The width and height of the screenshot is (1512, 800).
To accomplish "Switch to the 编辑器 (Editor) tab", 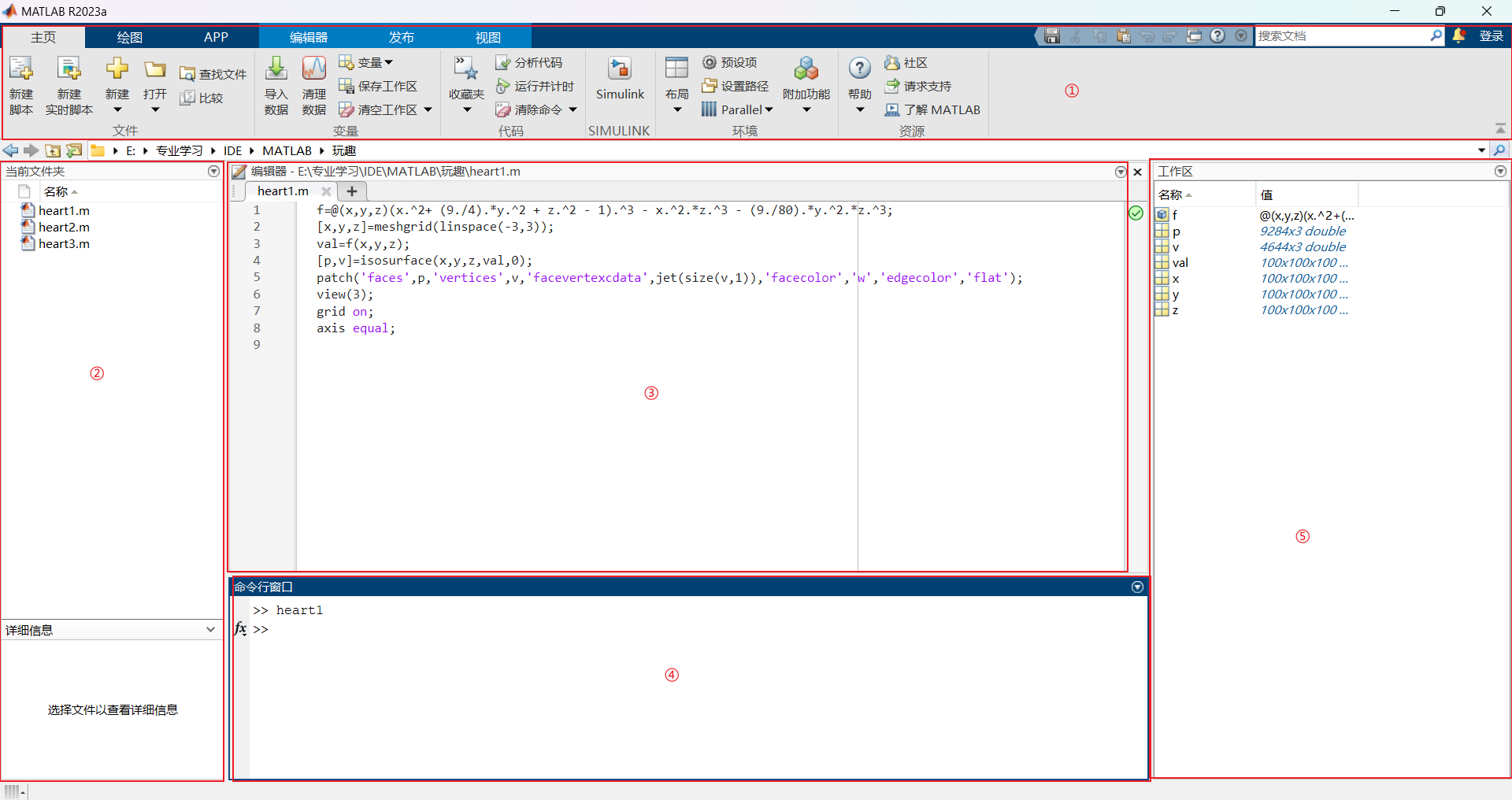I will [309, 37].
